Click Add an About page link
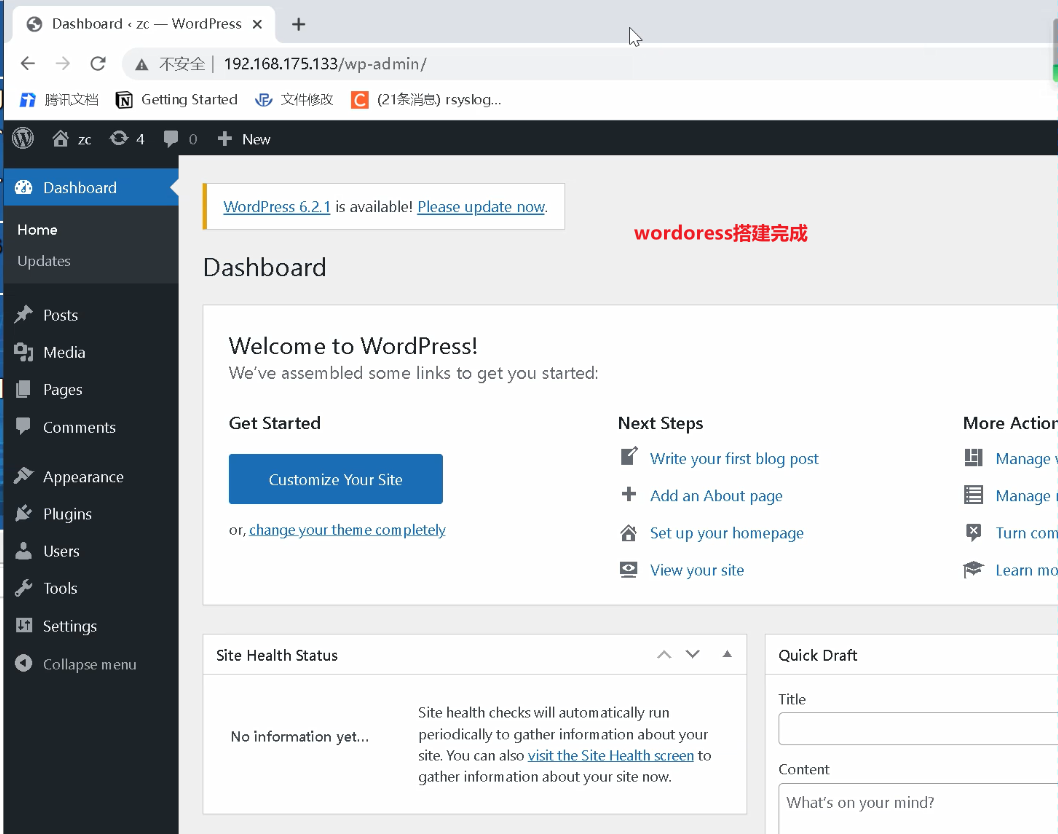 coord(716,496)
